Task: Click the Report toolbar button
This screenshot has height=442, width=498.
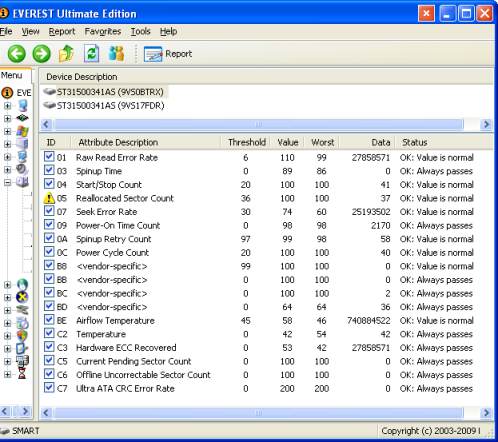Action: 168,54
